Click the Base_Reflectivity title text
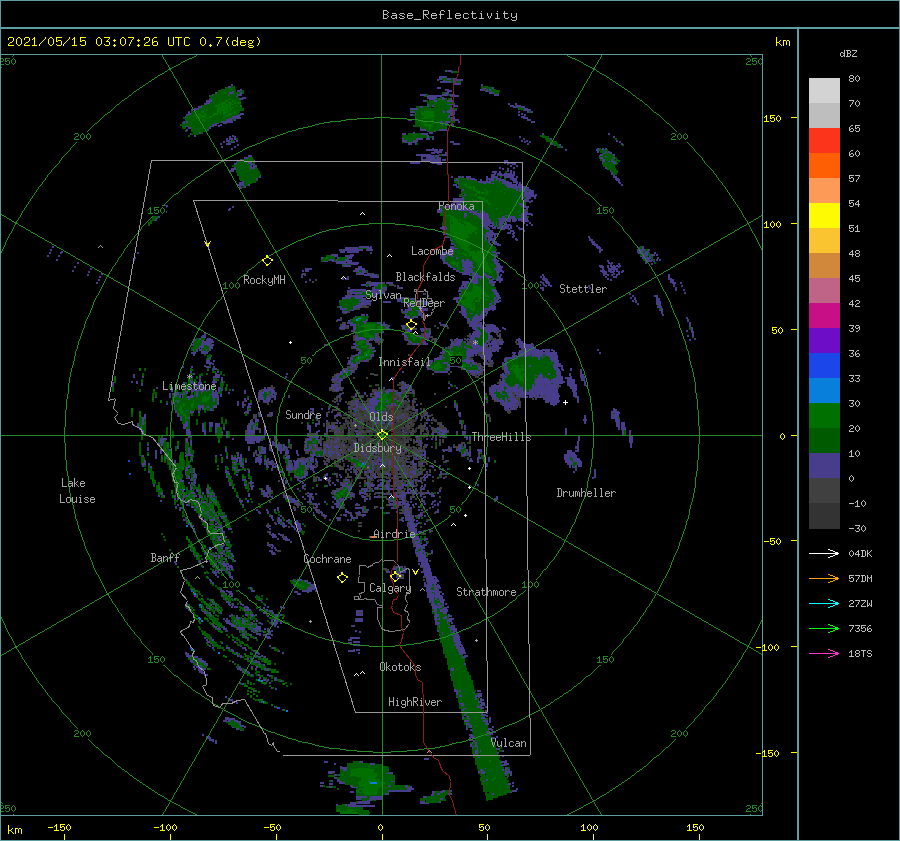The width and height of the screenshot is (900, 841). 450,15
